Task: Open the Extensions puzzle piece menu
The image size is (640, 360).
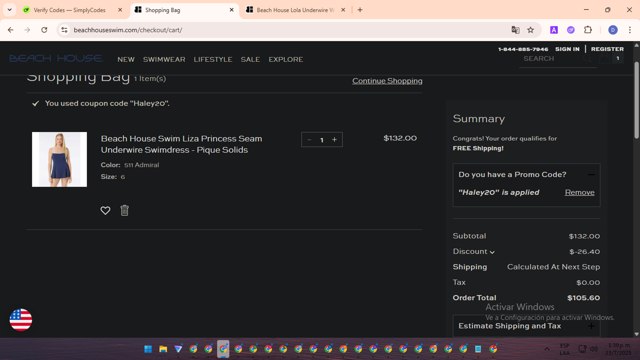Action: tap(588, 30)
